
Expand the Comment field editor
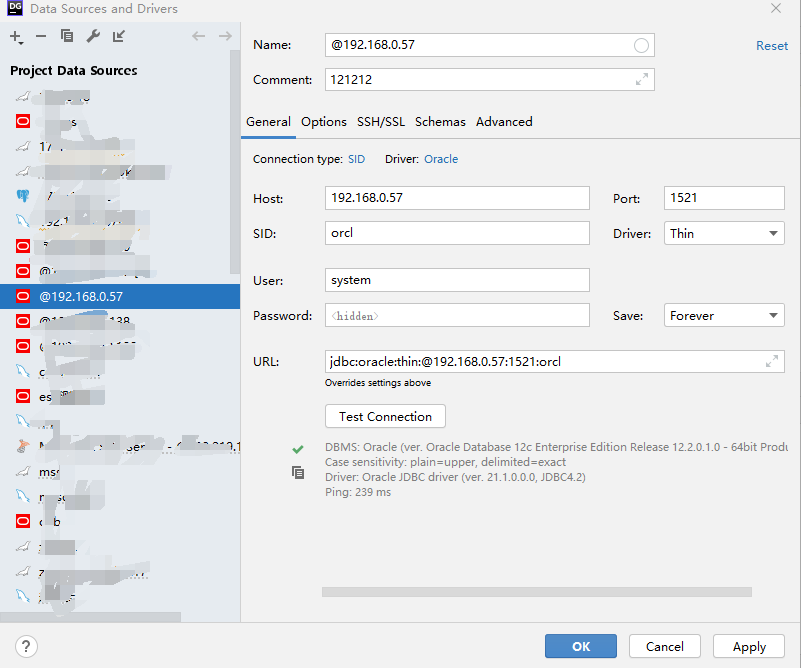click(642, 79)
